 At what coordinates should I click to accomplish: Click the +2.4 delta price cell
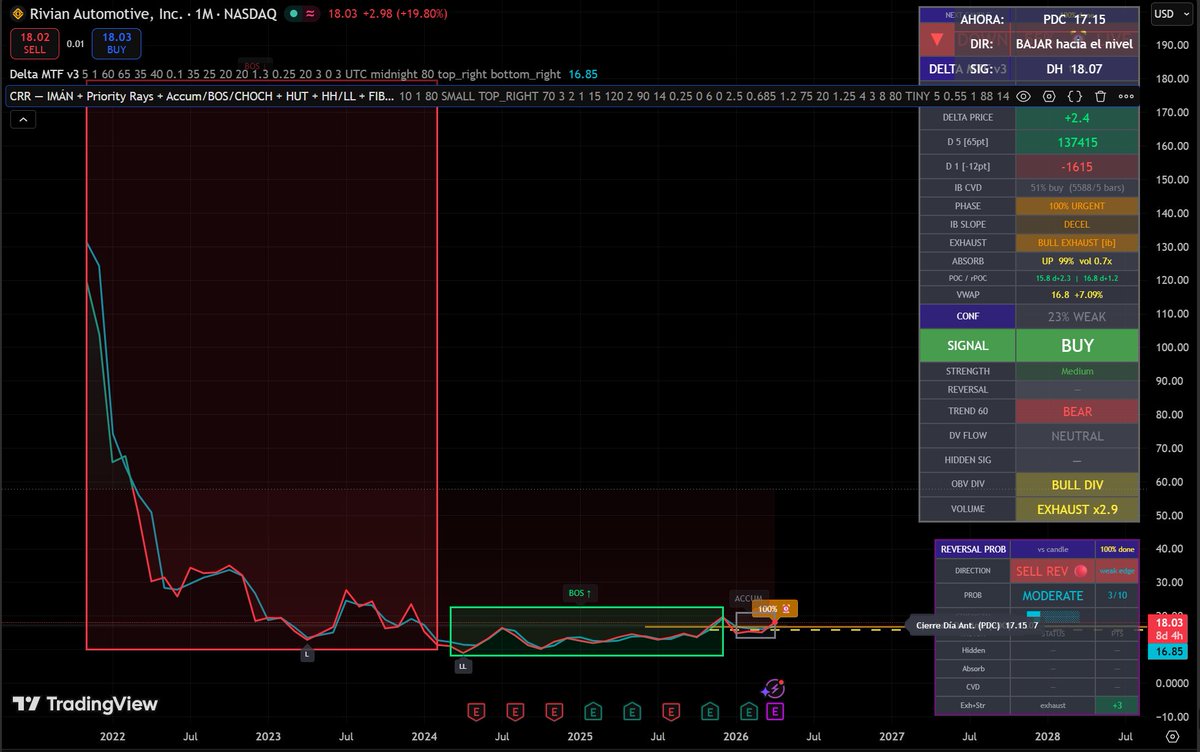coord(1076,117)
